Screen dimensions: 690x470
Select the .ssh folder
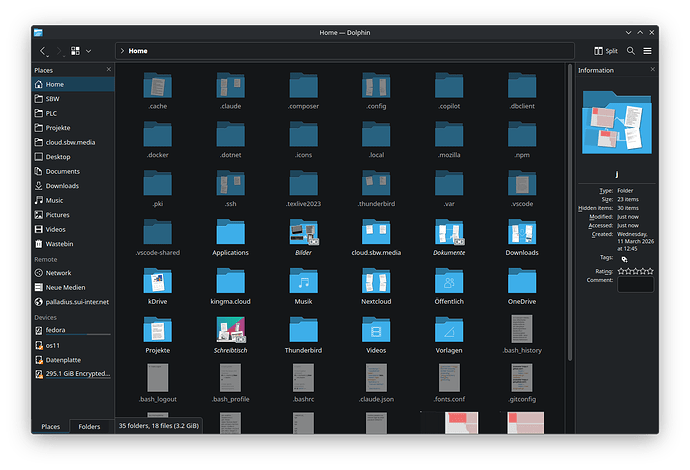coord(231,188)
